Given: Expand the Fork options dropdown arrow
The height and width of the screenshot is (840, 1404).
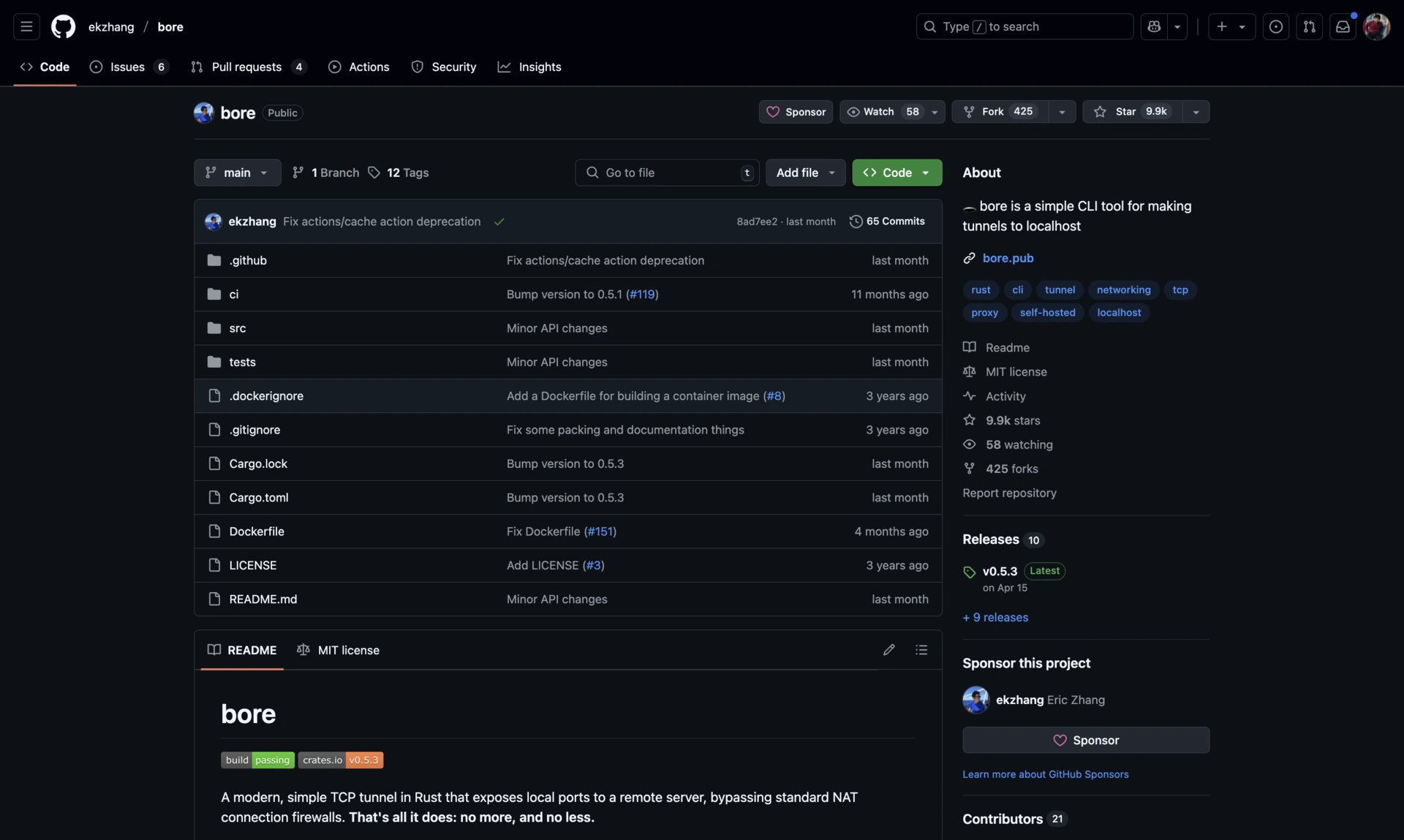Looking at the screenshot, I should 1062,112.
